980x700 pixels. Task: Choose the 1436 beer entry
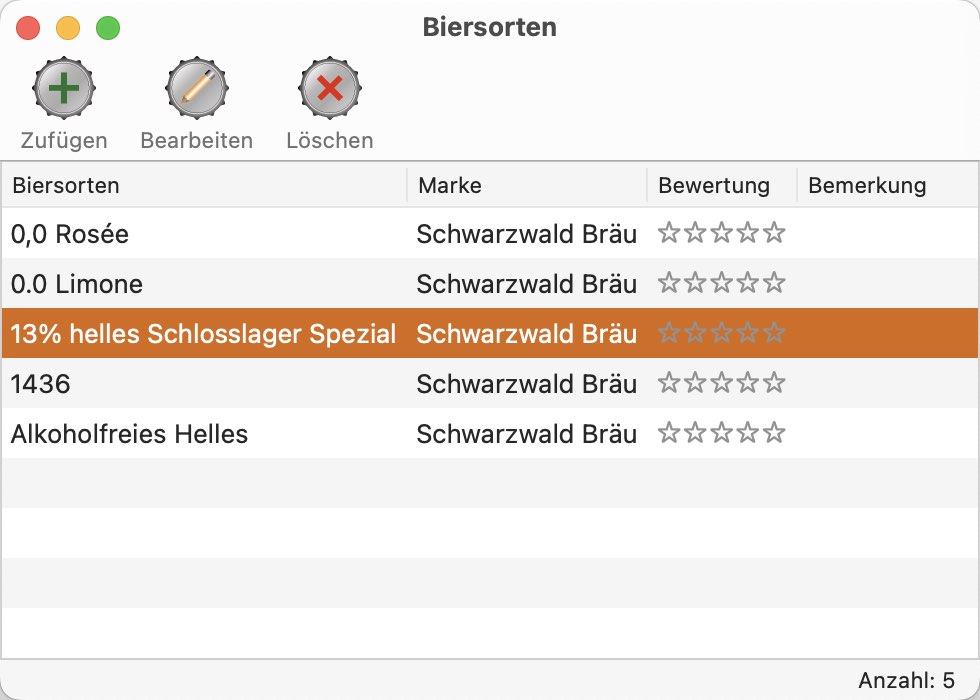[x=490, y=383]
